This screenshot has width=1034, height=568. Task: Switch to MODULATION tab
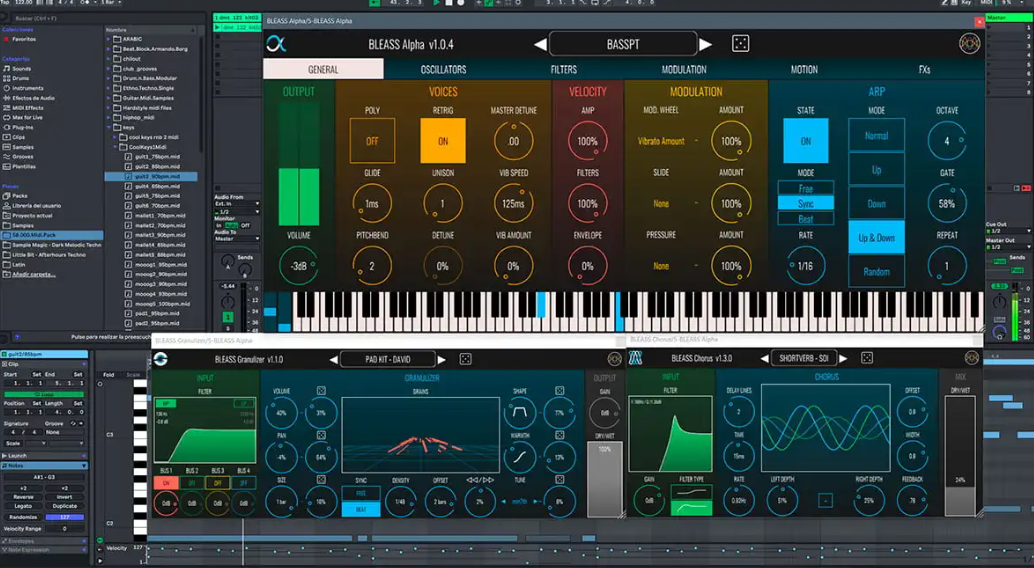tap(684, 69)
